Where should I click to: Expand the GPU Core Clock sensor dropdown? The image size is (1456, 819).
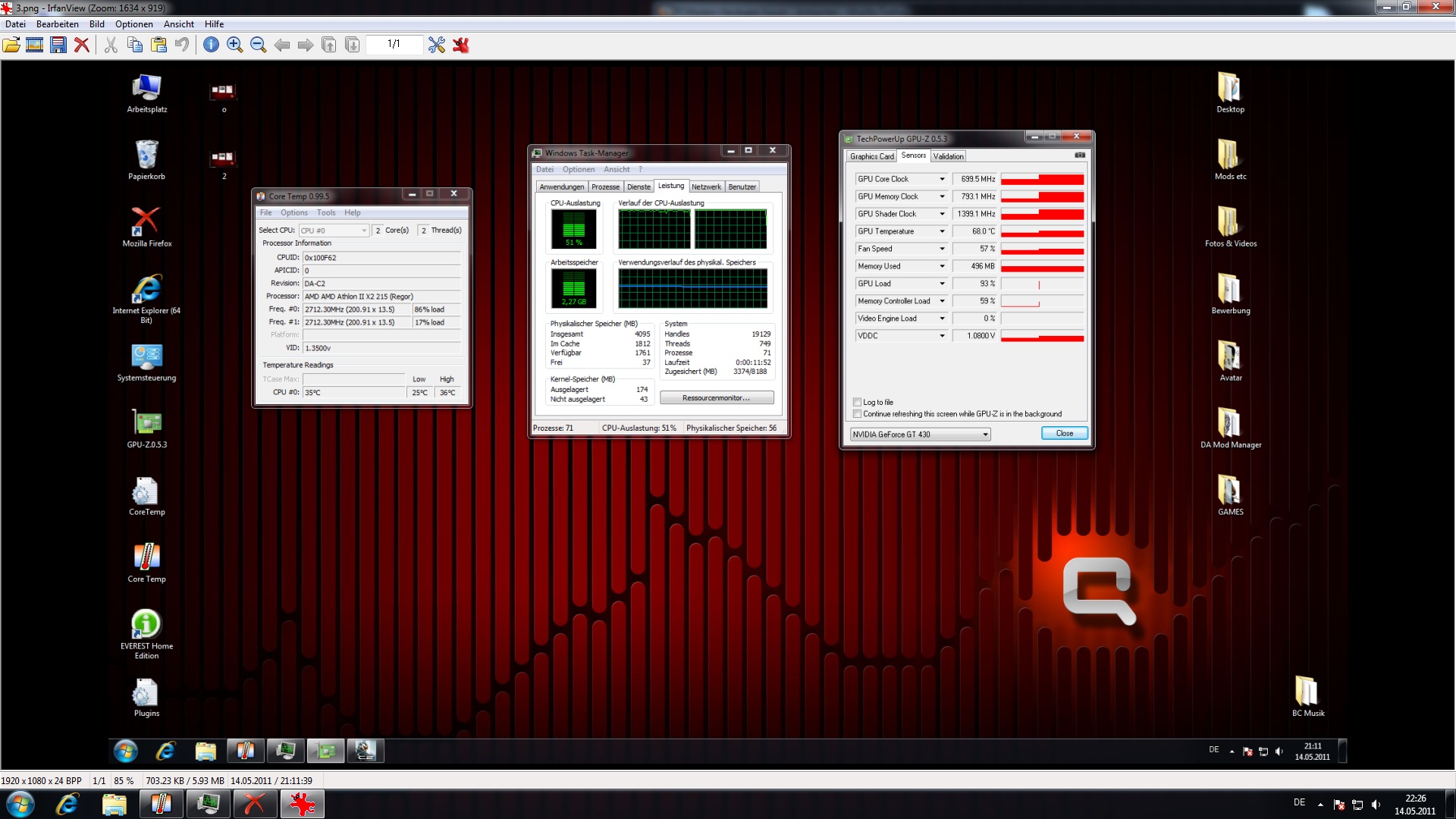click(x=942, y=180)
